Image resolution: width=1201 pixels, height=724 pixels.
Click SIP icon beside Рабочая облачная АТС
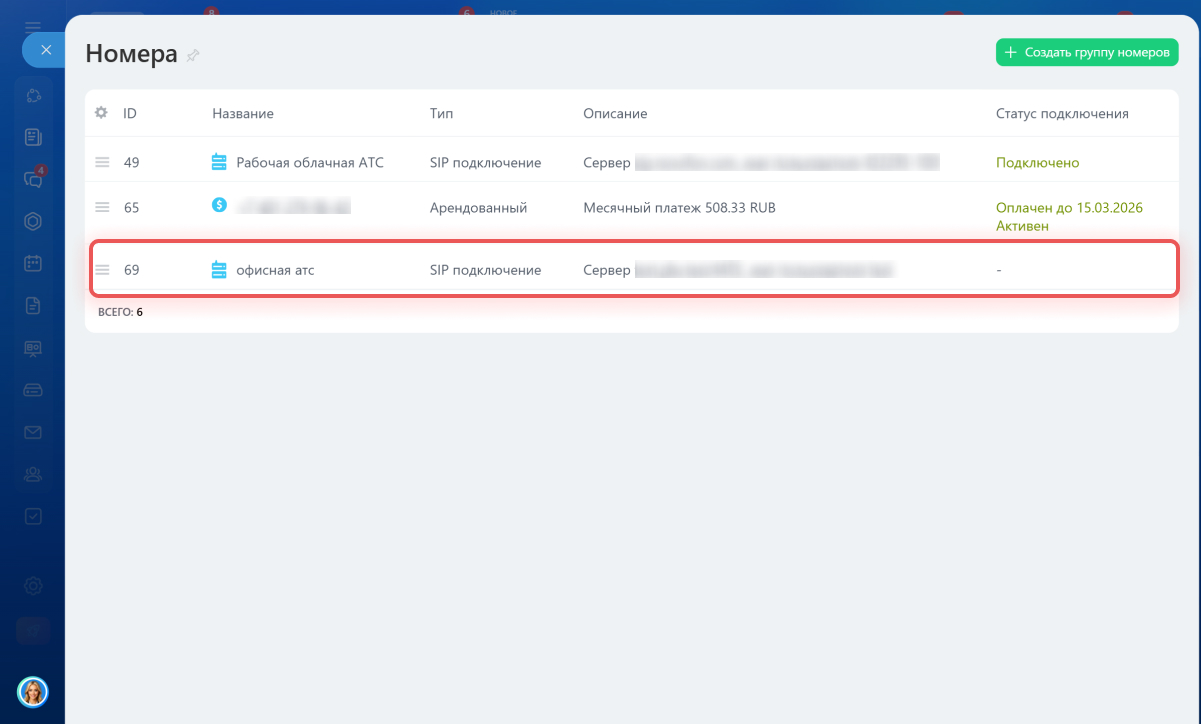220,162
